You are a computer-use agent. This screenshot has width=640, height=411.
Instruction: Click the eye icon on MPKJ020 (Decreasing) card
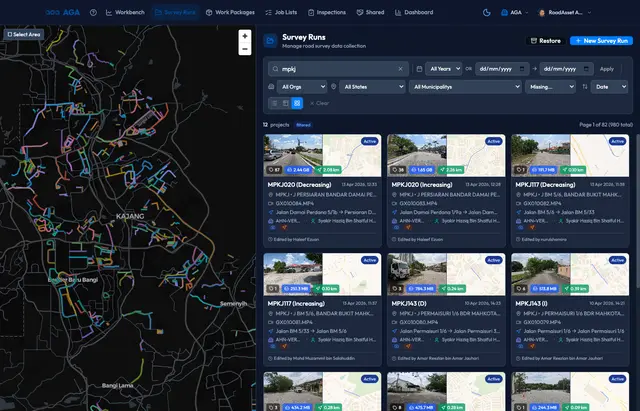(273, 227)
